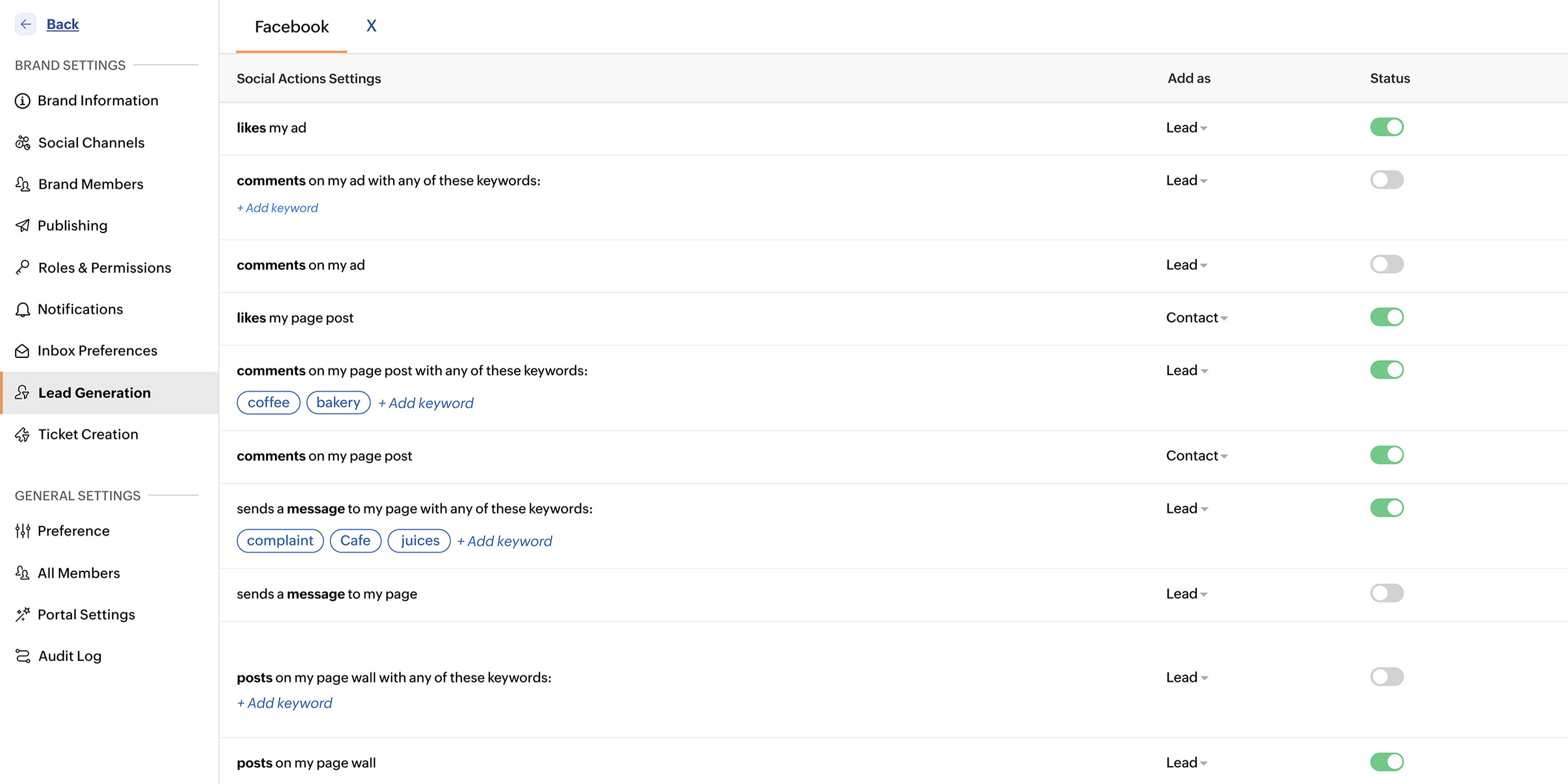Click the Roles & Permissions key icon
The image size is (1568, 784).
(x=22, y=267)
